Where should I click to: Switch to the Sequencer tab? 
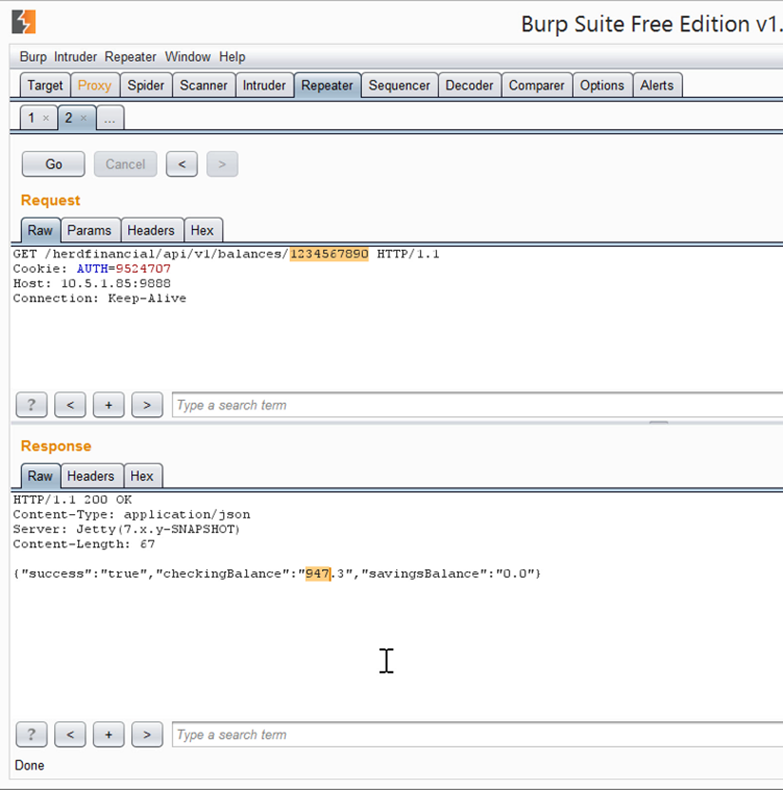click(399, 85)
